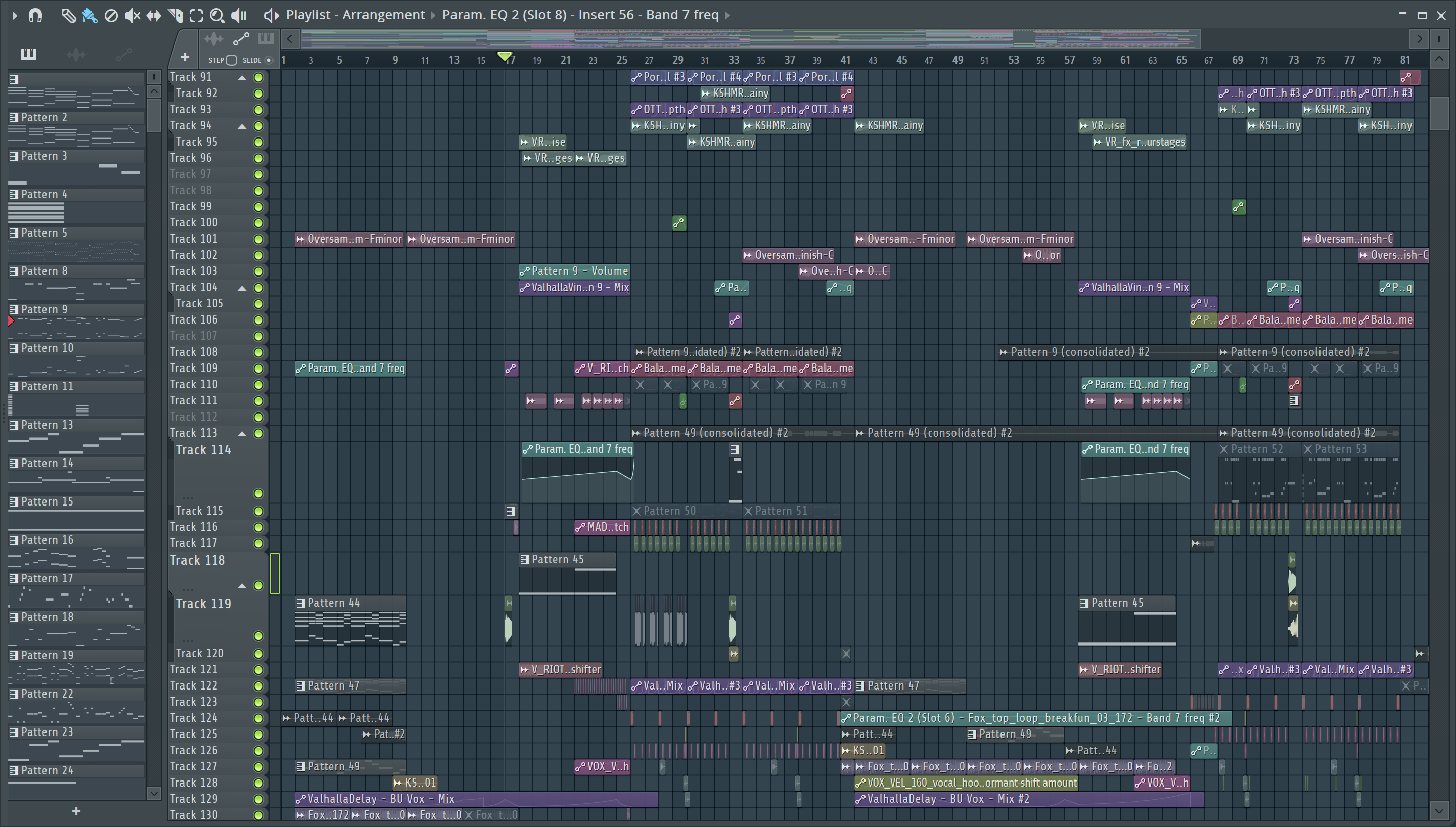
Task: Select the Slip tool
Action: click(x=153, y=15)
